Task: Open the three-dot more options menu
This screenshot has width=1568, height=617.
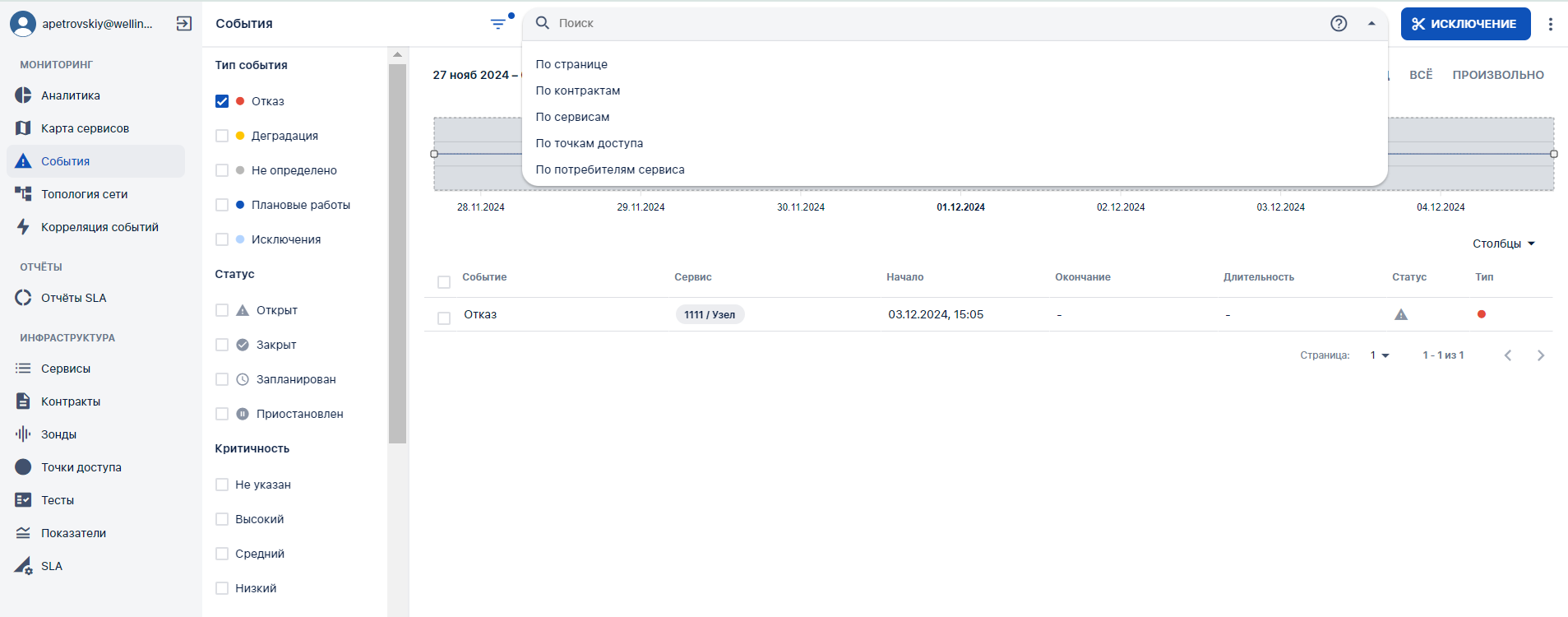Action: point(1550,24)
